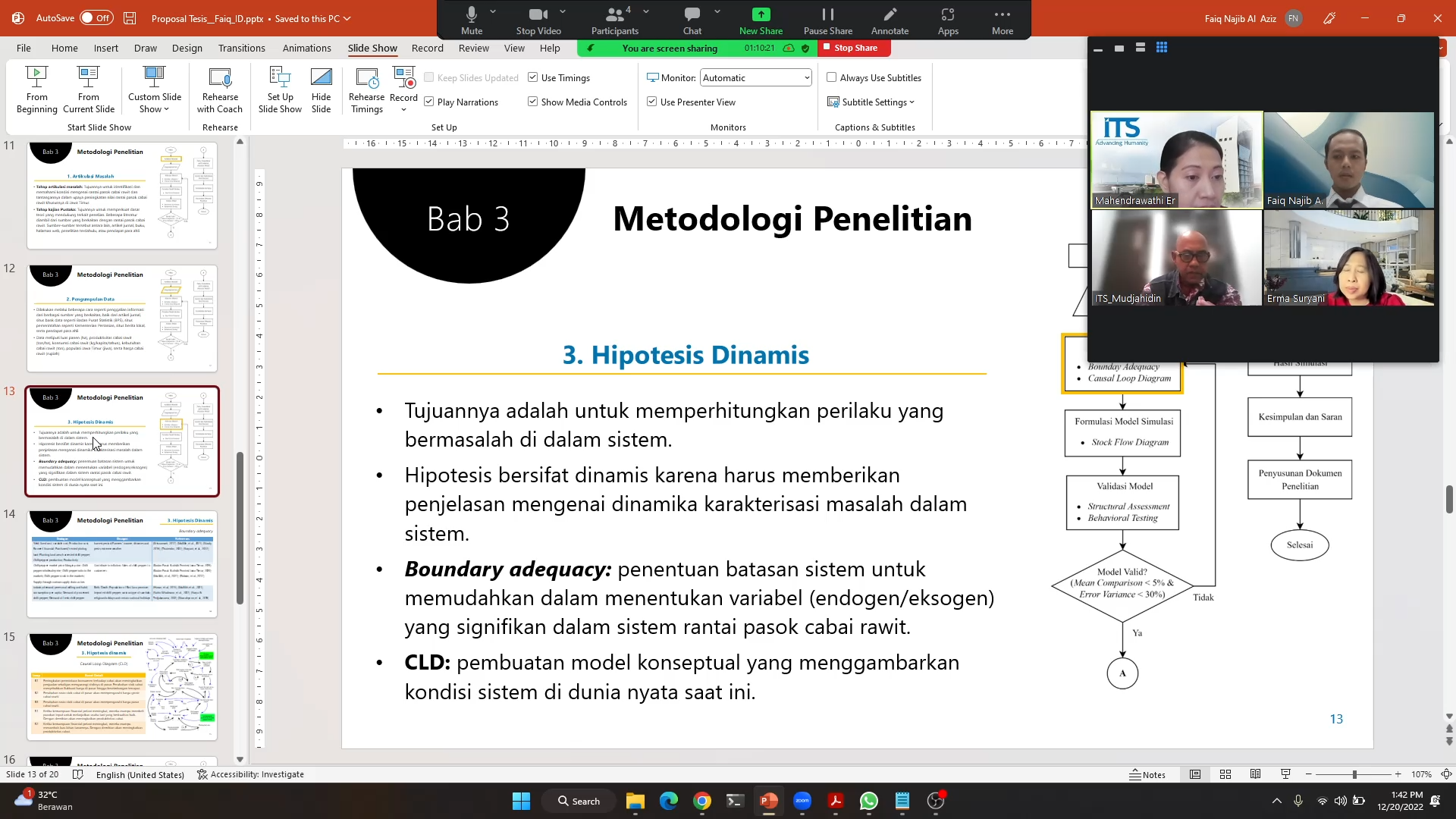Check Always Use Subtitles
The height and width of the screenshot is (819, 1456).
coord(832,77)
